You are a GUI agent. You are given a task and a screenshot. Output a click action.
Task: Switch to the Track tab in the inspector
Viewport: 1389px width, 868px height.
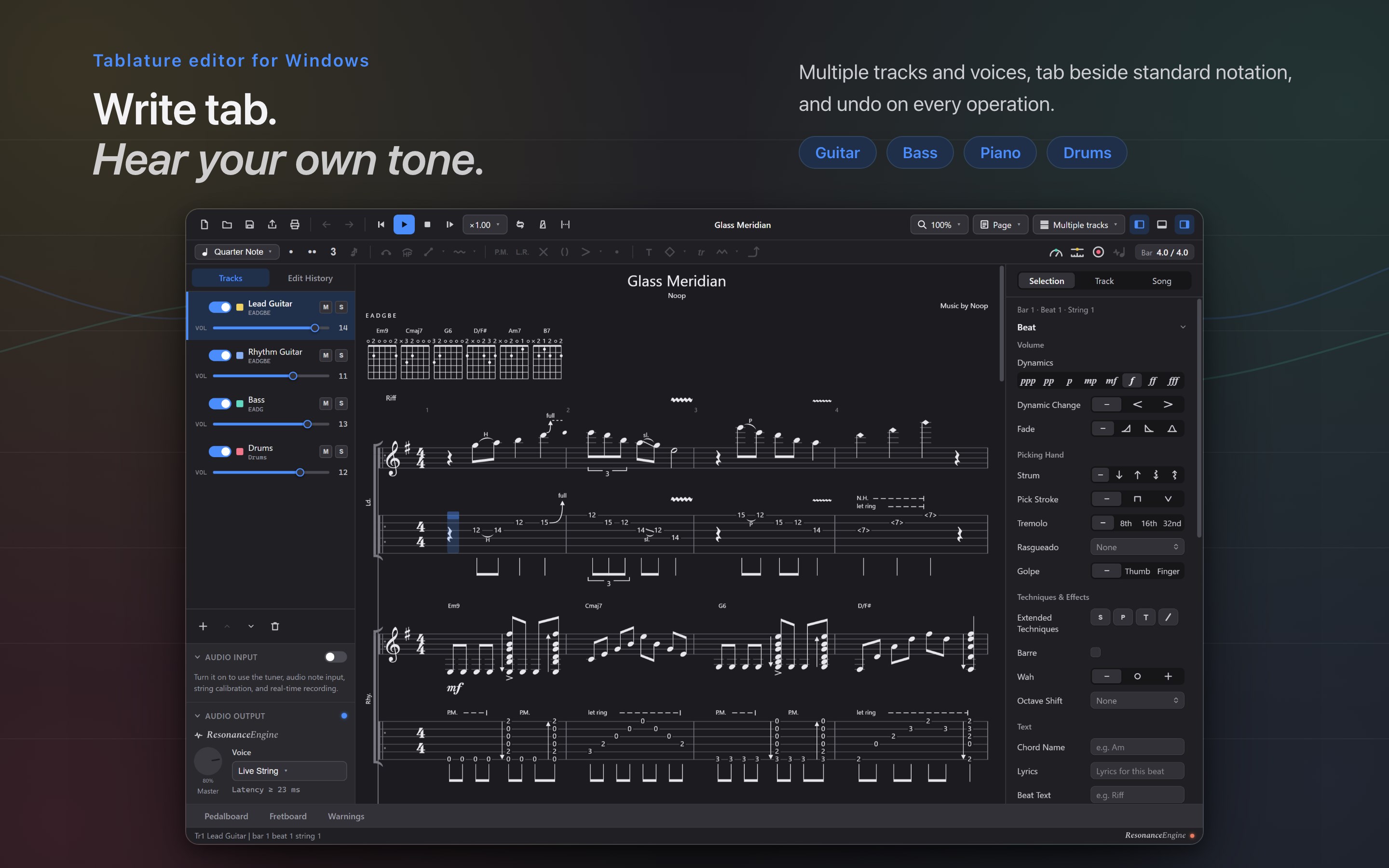(1104, 281)
